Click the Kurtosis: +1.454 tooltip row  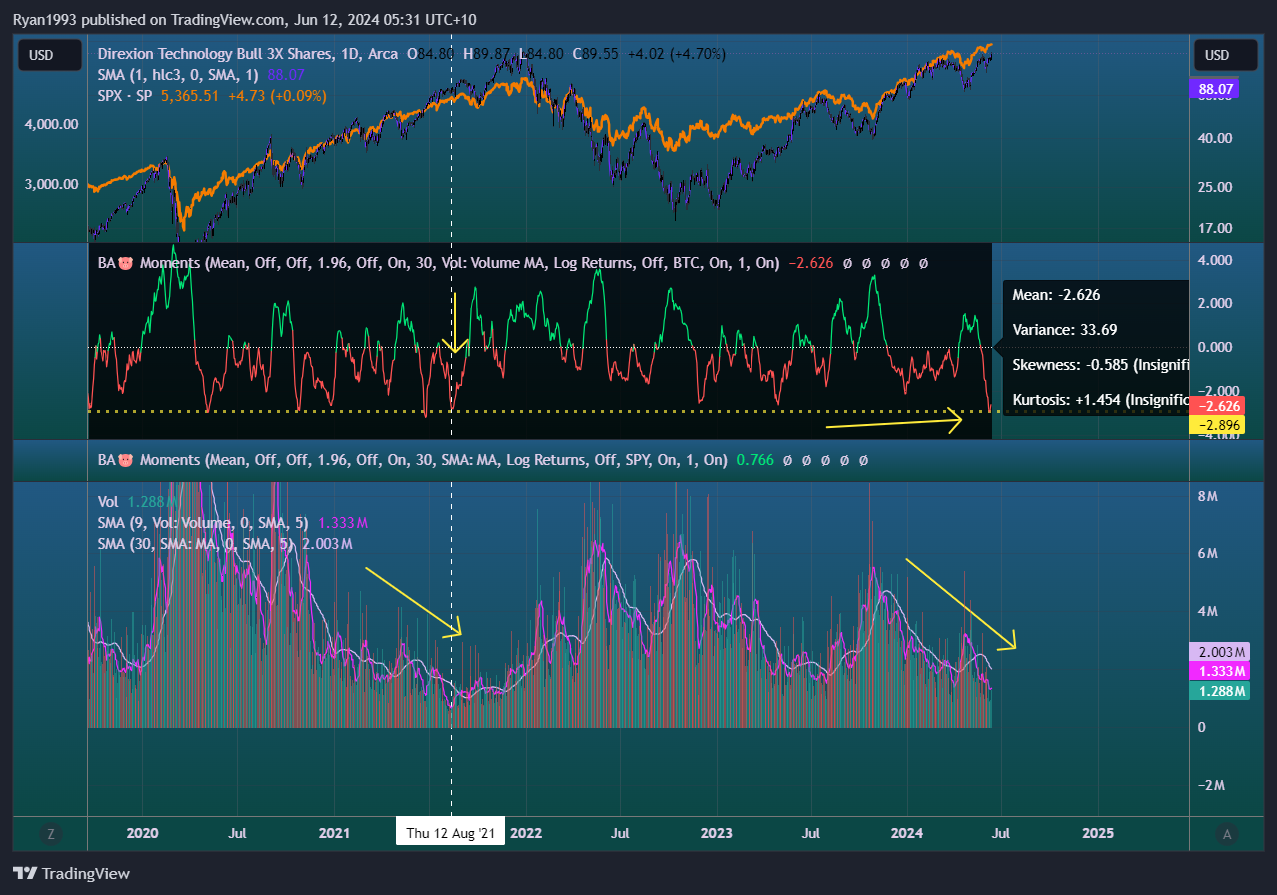1100,399
